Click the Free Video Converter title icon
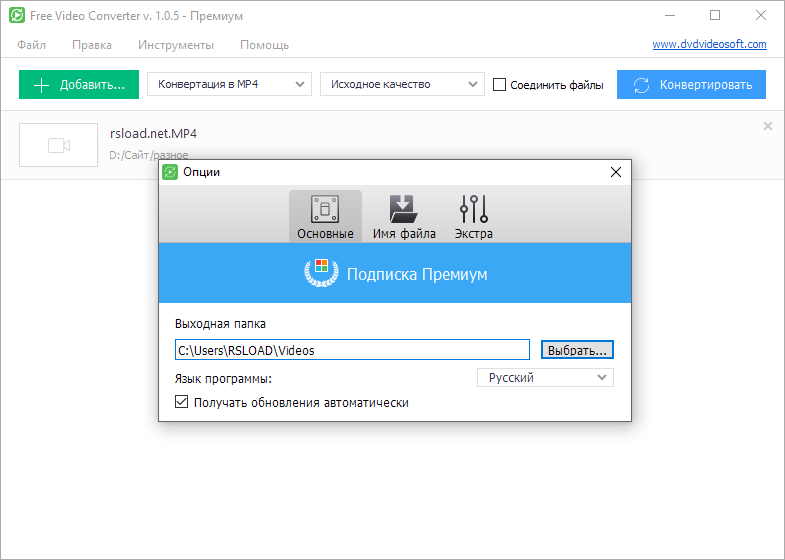 pos(17,16)
